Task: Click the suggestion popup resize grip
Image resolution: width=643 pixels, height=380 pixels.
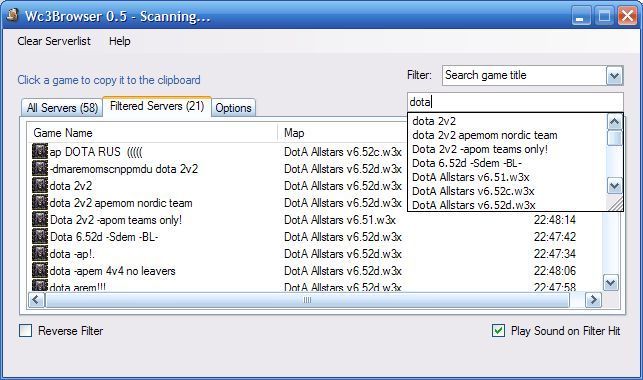Action: (x=615, y=204)
